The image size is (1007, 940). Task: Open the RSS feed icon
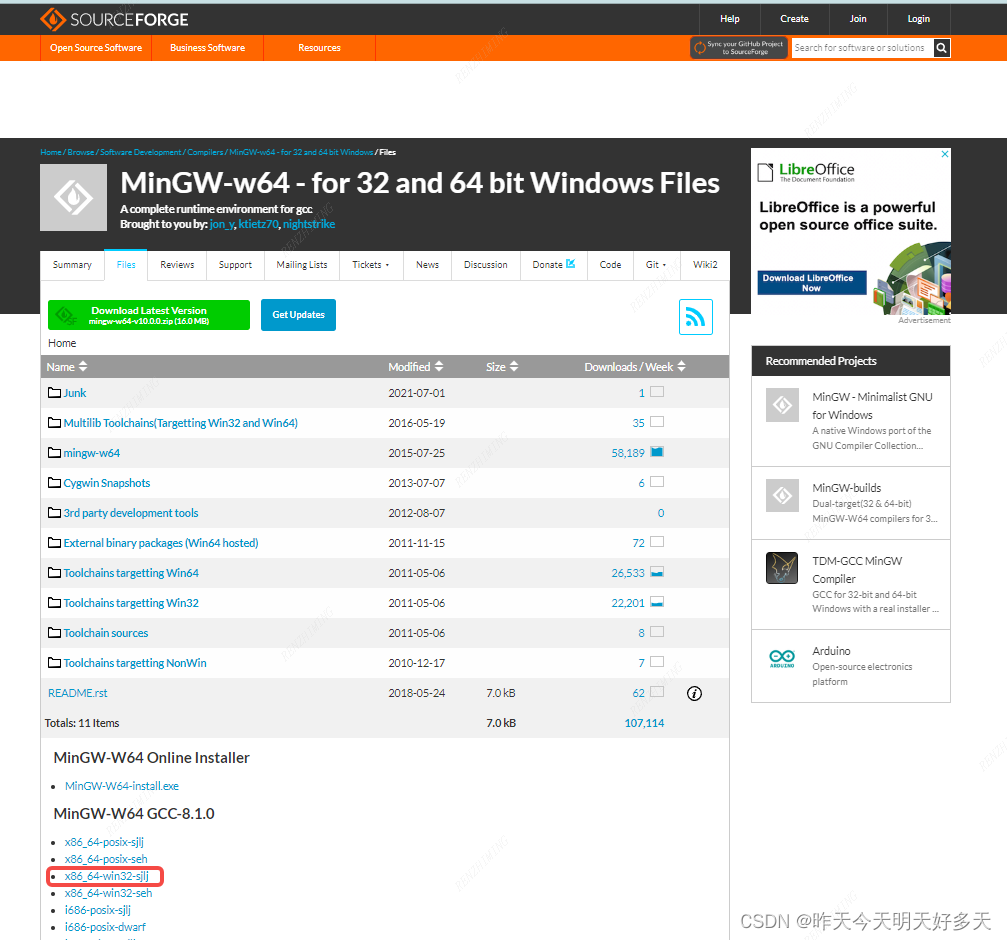pos(696,317)
